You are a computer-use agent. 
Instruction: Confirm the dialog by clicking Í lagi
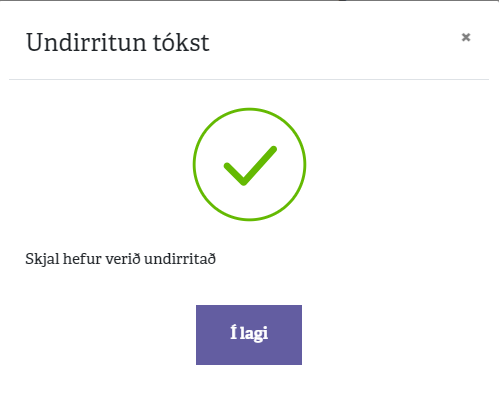[x=249, y=335]
